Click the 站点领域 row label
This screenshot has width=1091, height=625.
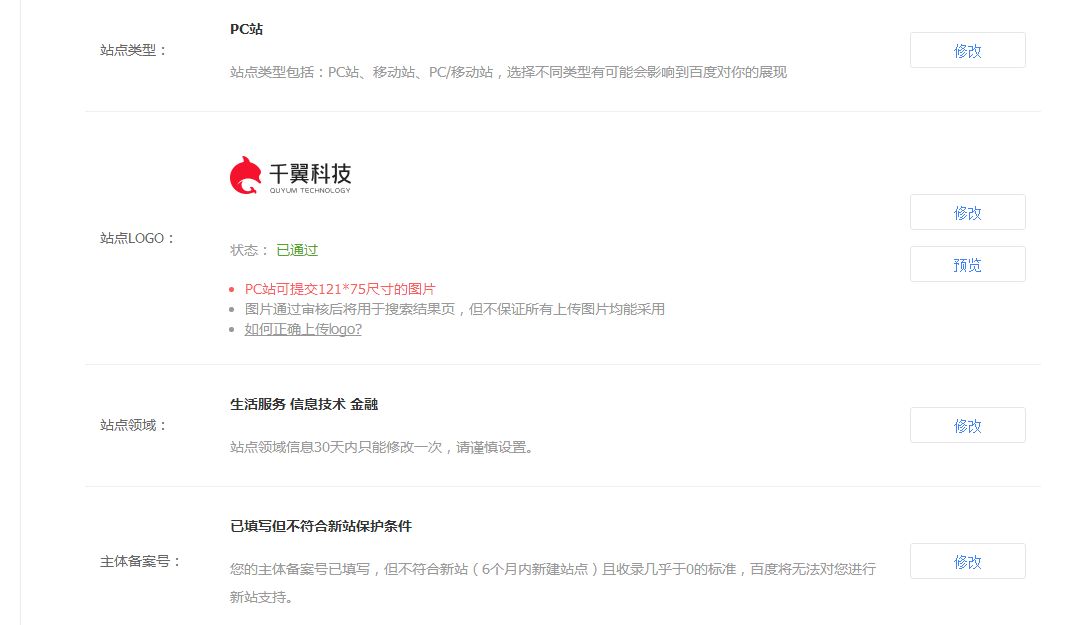(134, 425)
